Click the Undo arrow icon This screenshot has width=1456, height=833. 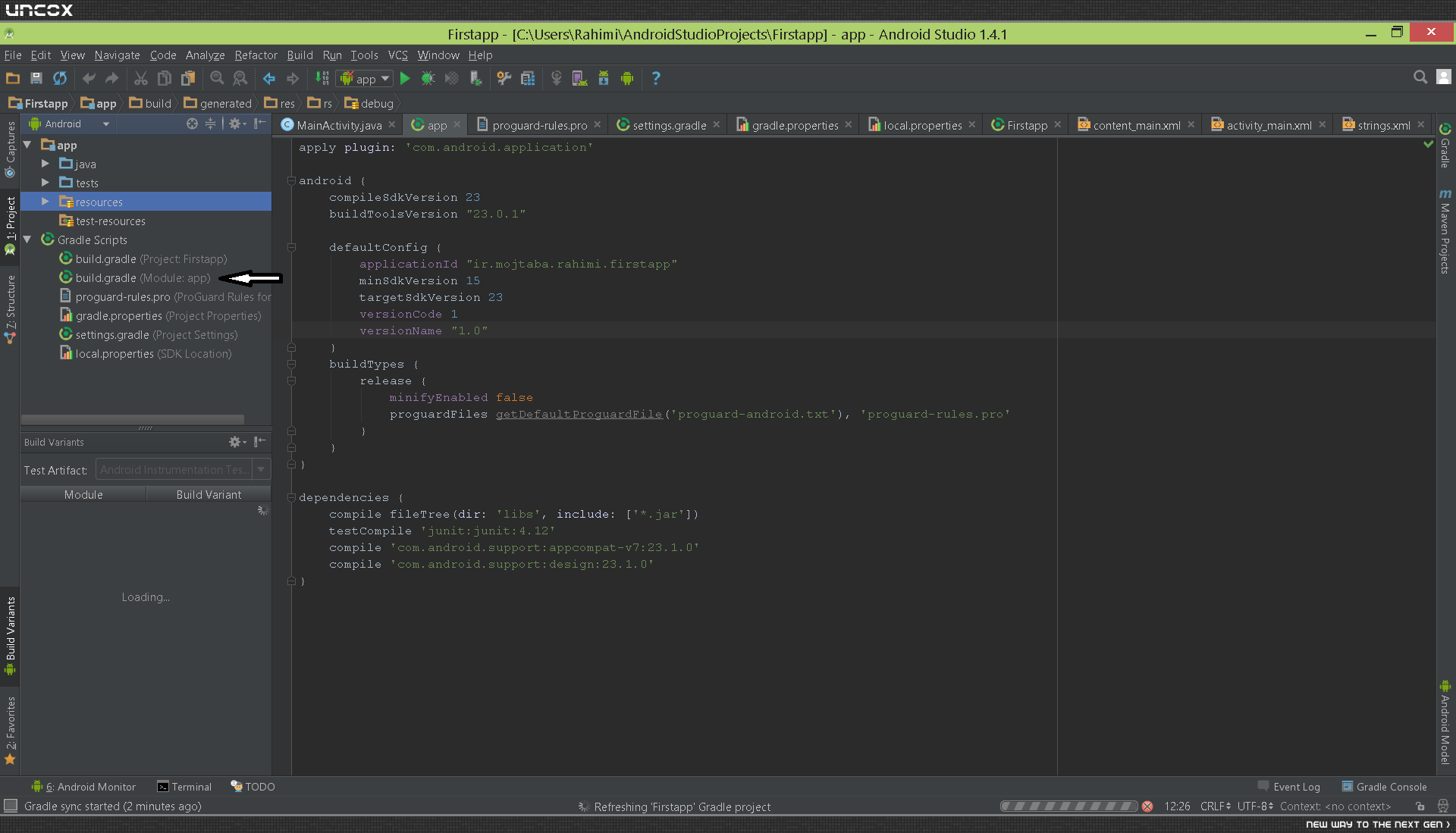[89, 78]
